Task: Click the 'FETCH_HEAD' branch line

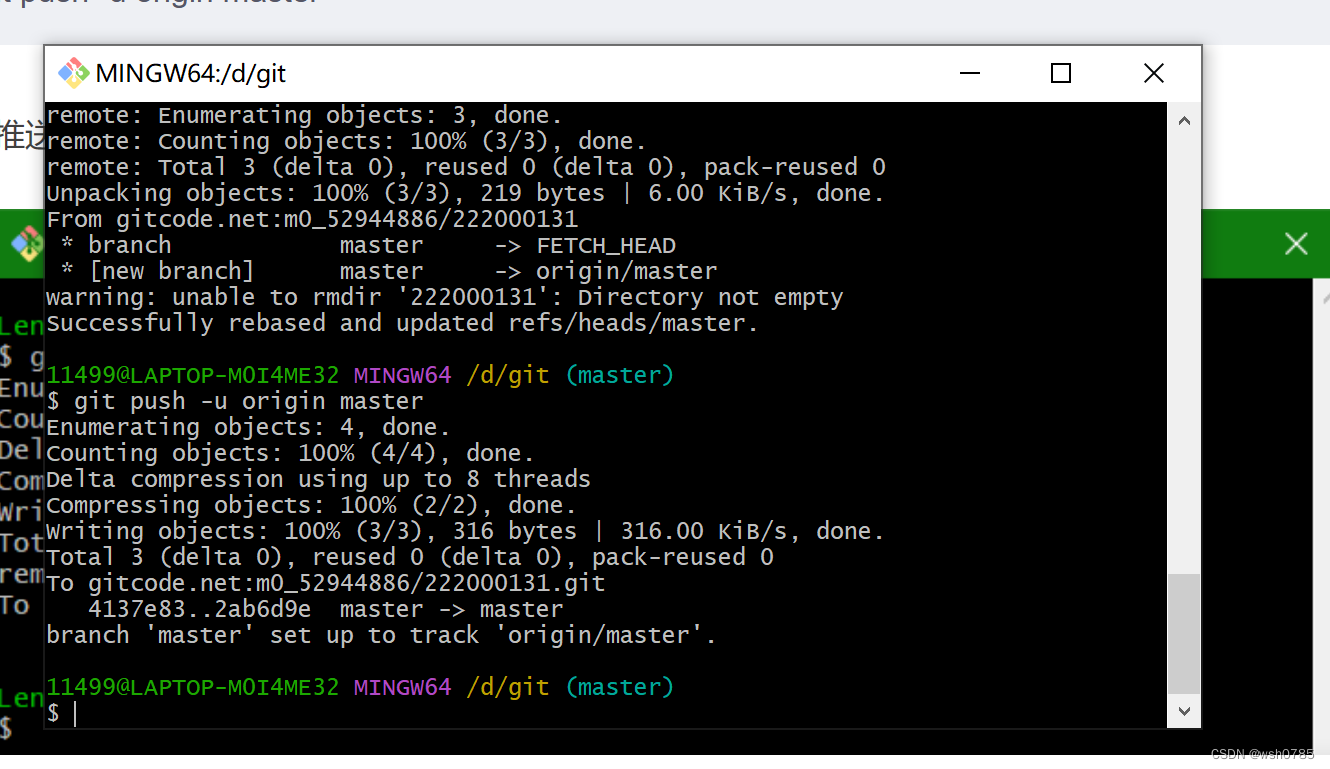Action: tap(368, 245)
